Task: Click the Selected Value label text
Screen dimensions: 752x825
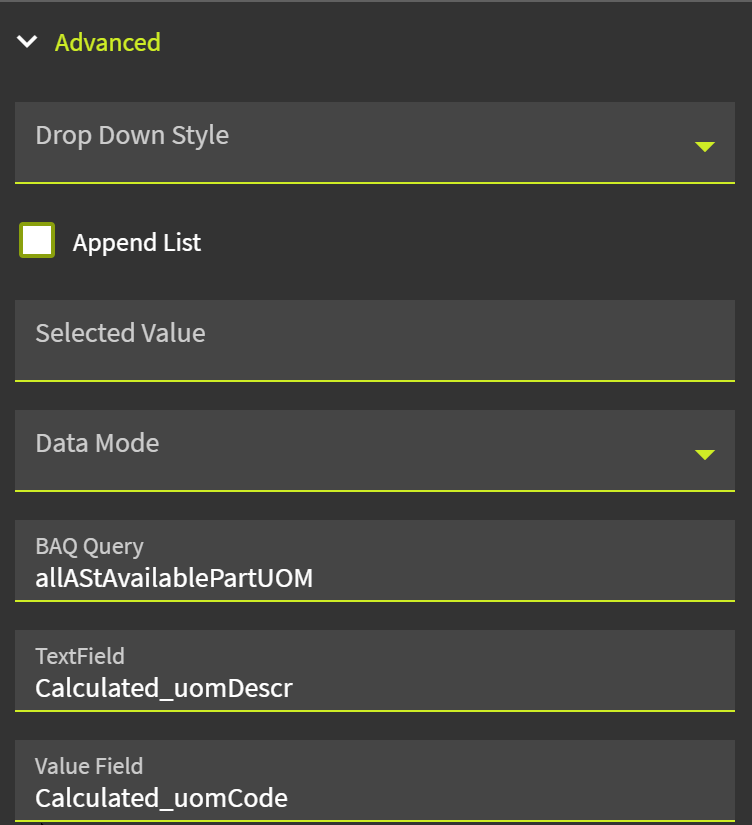Action: pos(120,333)
